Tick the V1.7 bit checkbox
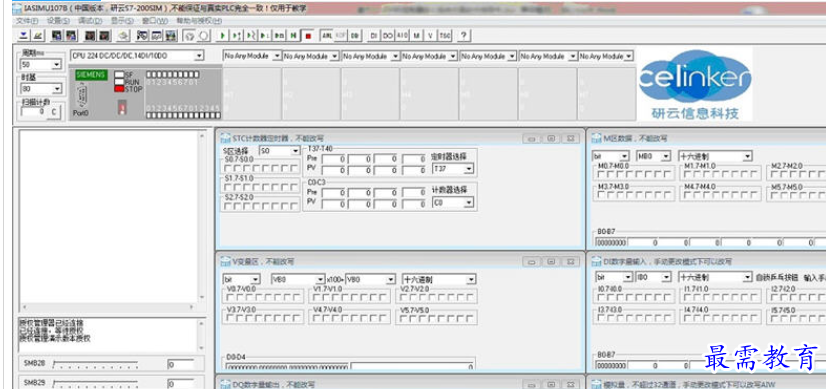 [x=316, y=297]
